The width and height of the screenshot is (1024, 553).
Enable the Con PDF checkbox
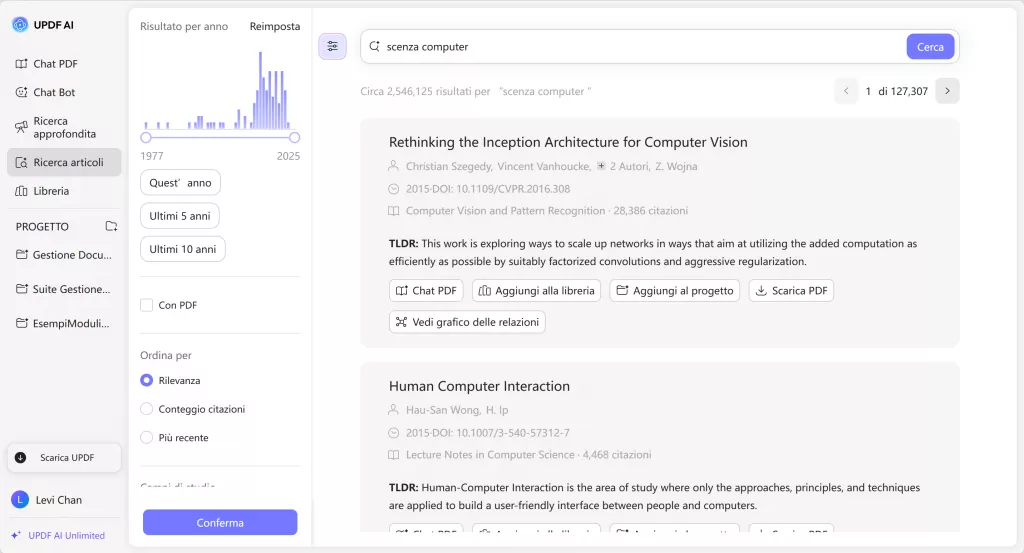point(147,305)
